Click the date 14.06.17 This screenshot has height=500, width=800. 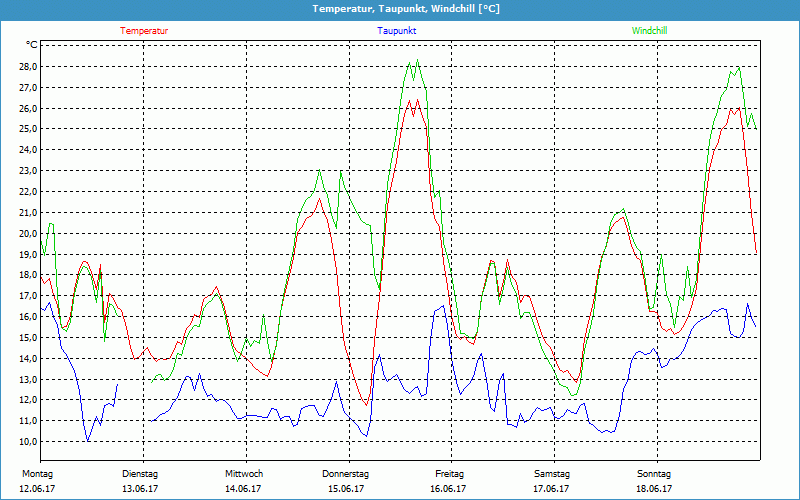click(243, 489)
